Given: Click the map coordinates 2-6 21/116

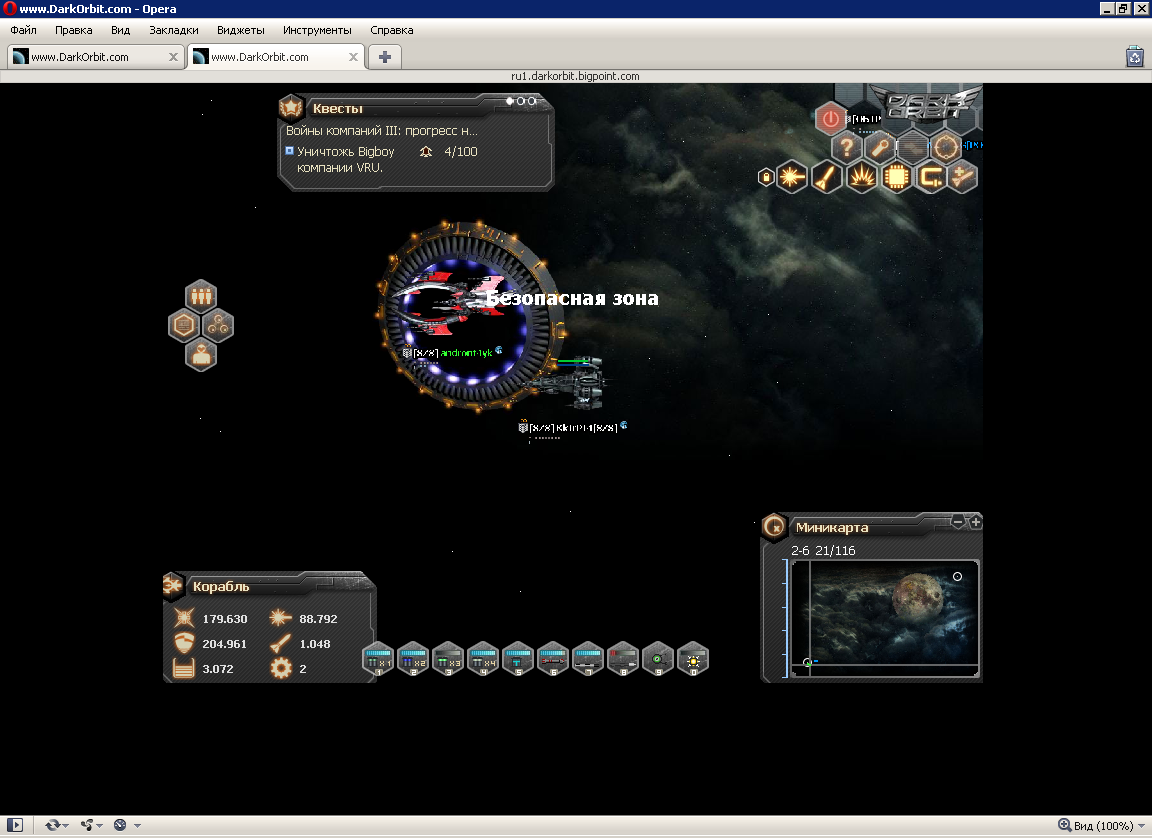Looking at the screenshot, I should pyautogui.click(x=824, y=551).
